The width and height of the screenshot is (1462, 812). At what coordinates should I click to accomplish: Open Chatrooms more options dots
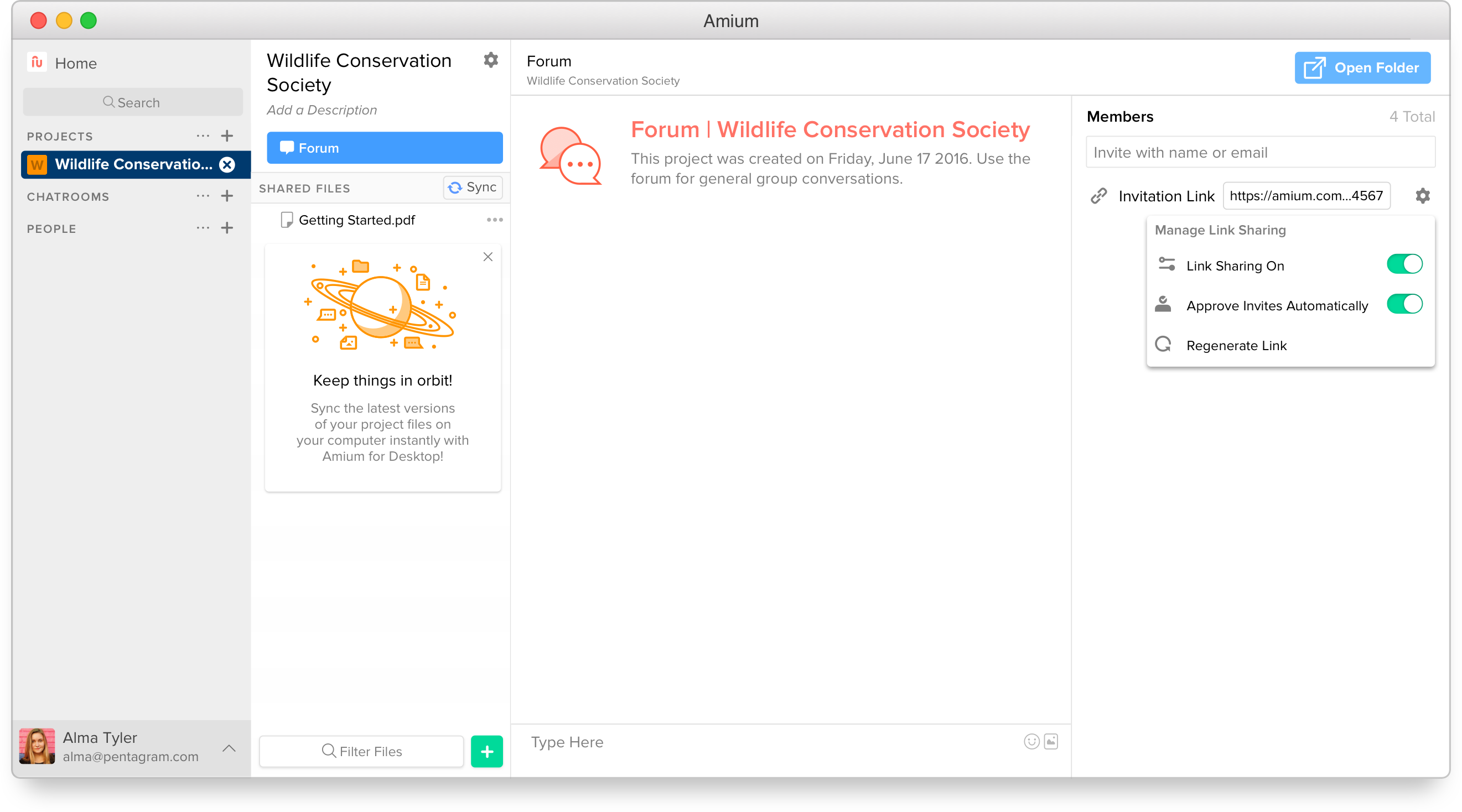tap(203, 196)
